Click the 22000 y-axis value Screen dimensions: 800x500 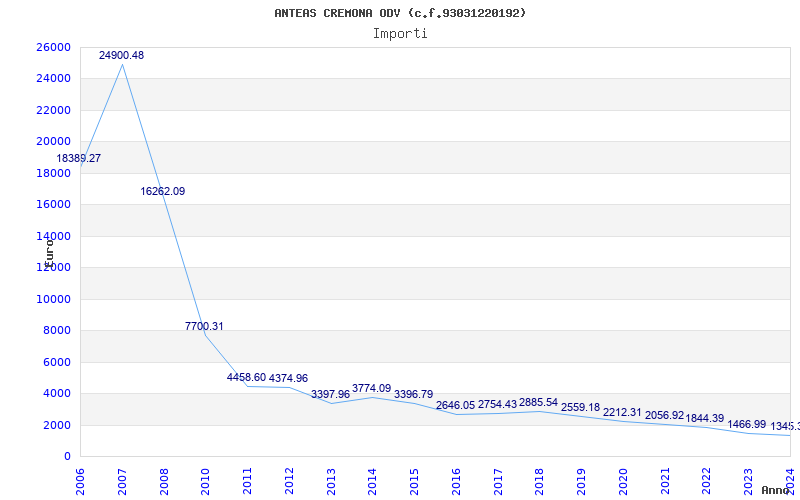(54, 110)
